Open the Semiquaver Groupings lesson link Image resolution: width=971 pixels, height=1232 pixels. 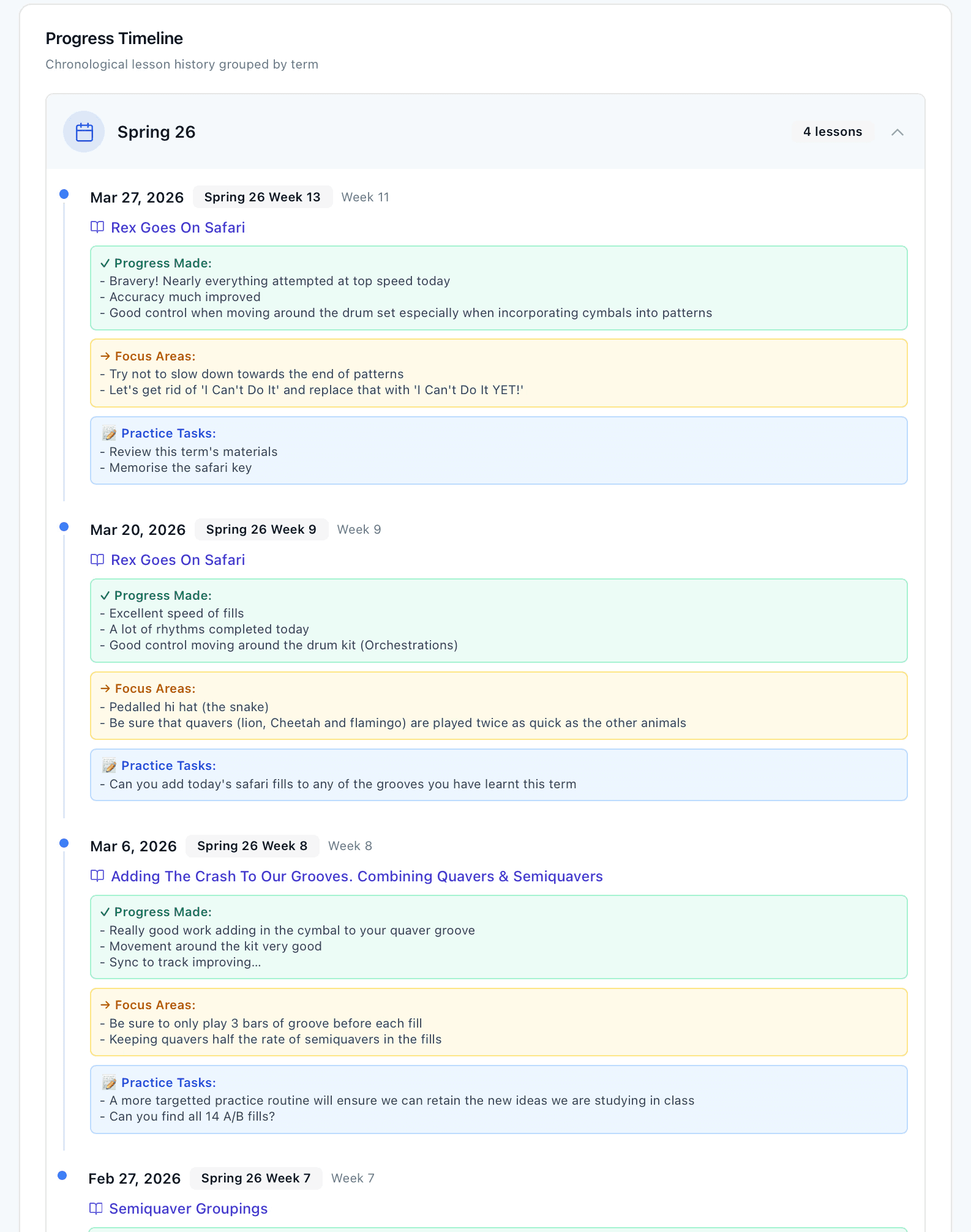point(189,1209)
